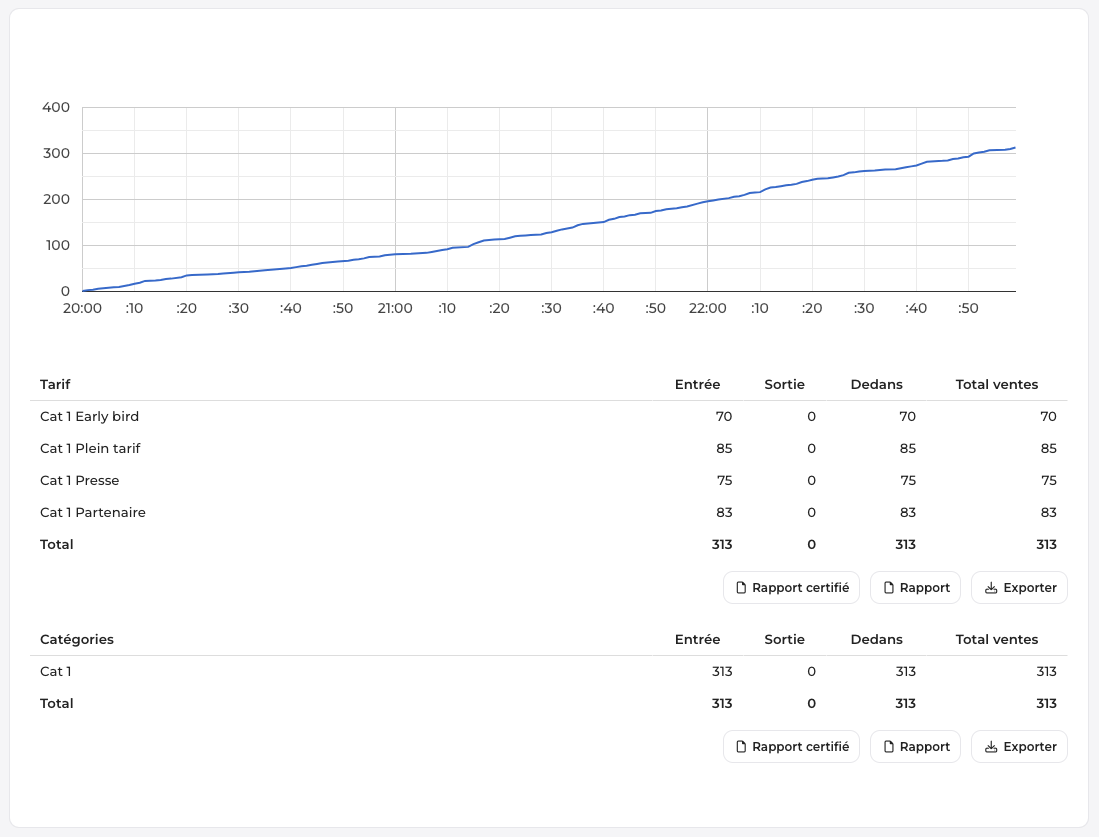Click the 21:00 label on the chart time axis
Image resolution: width=1099 pixels, height=837 pixels.
pyautogui.click(x=395, y=309)
